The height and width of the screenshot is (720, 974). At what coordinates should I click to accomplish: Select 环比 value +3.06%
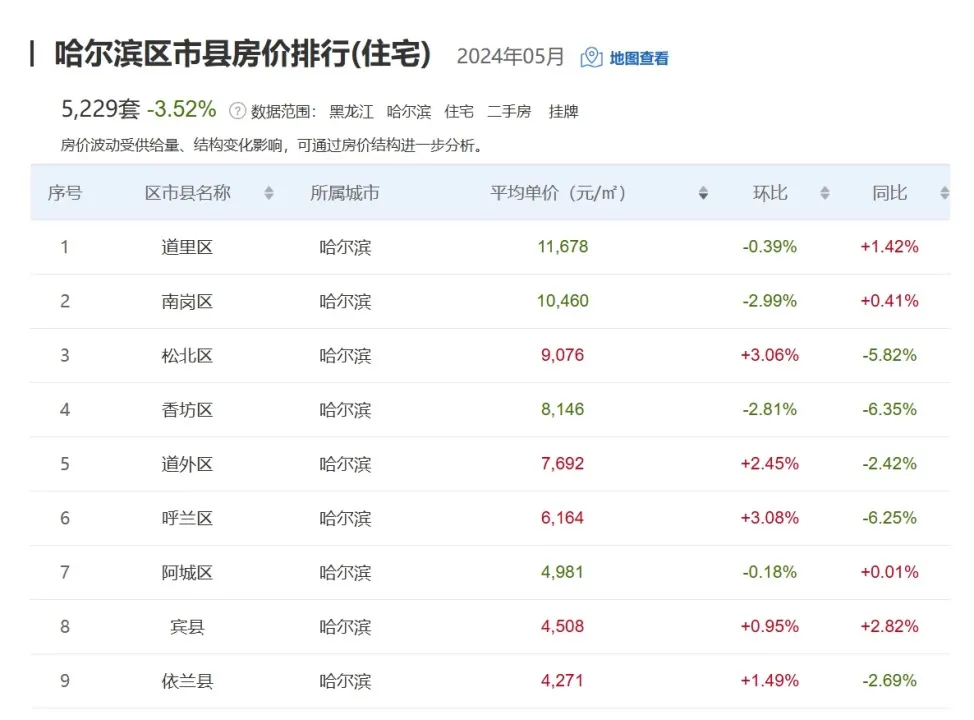pos(770,355)
